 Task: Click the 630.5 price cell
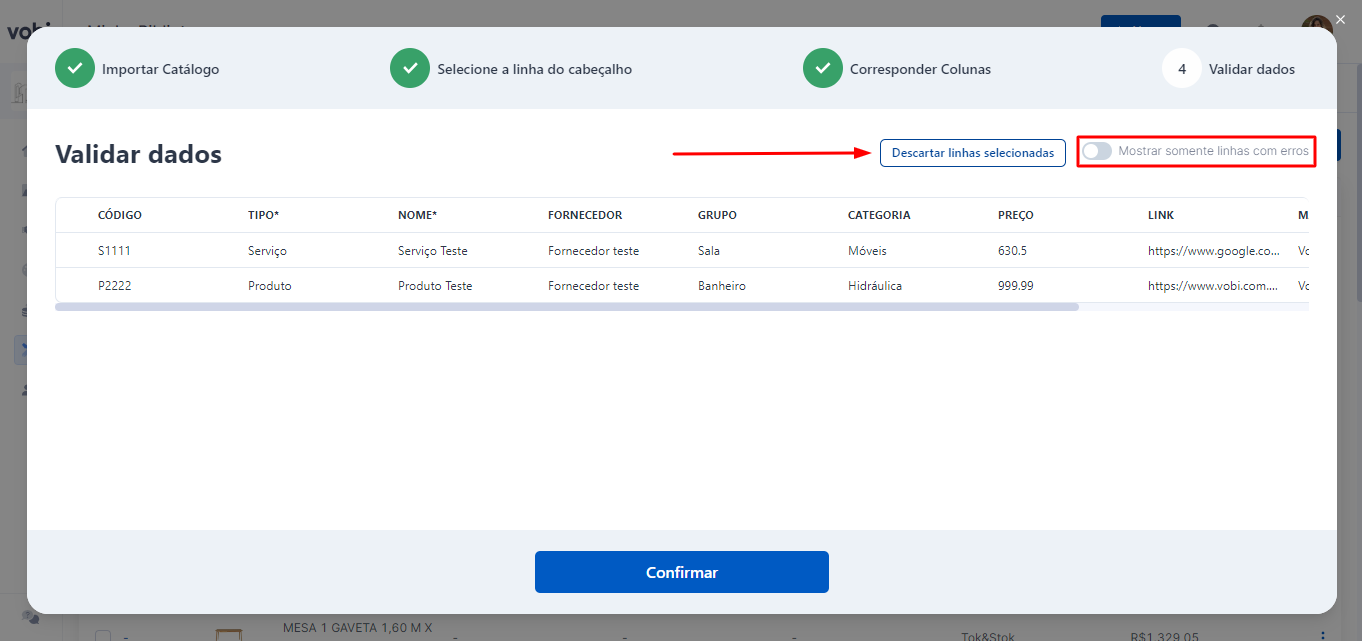pos(1013,251)
